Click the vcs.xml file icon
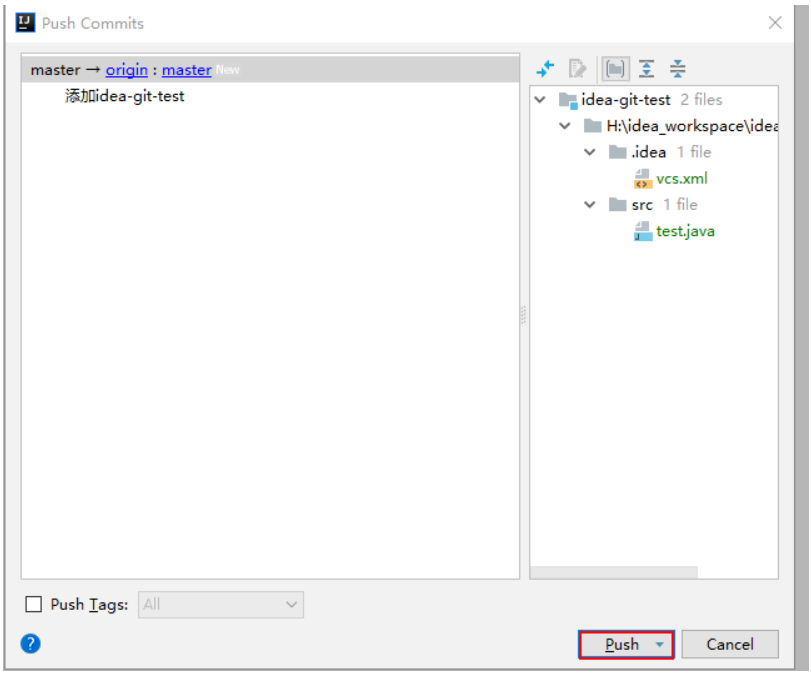Screen dimensions: 811x676 click(x=642, y=179)
